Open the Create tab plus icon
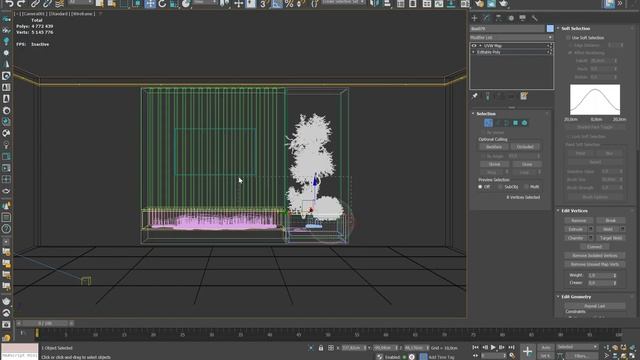 474,18
